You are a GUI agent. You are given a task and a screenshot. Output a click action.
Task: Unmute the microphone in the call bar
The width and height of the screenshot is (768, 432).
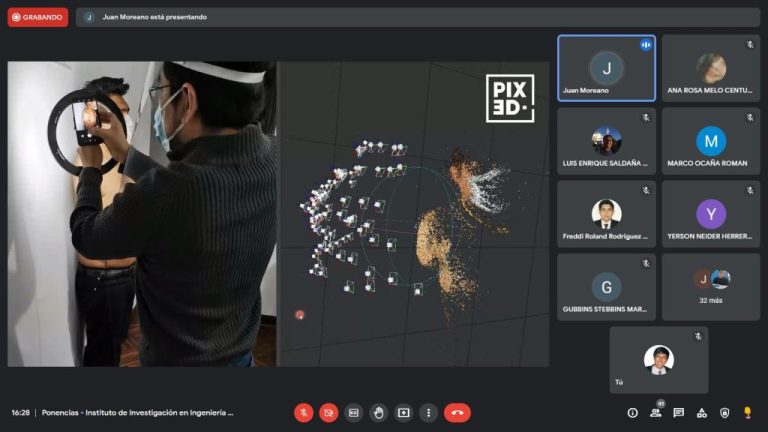point(304,412)
